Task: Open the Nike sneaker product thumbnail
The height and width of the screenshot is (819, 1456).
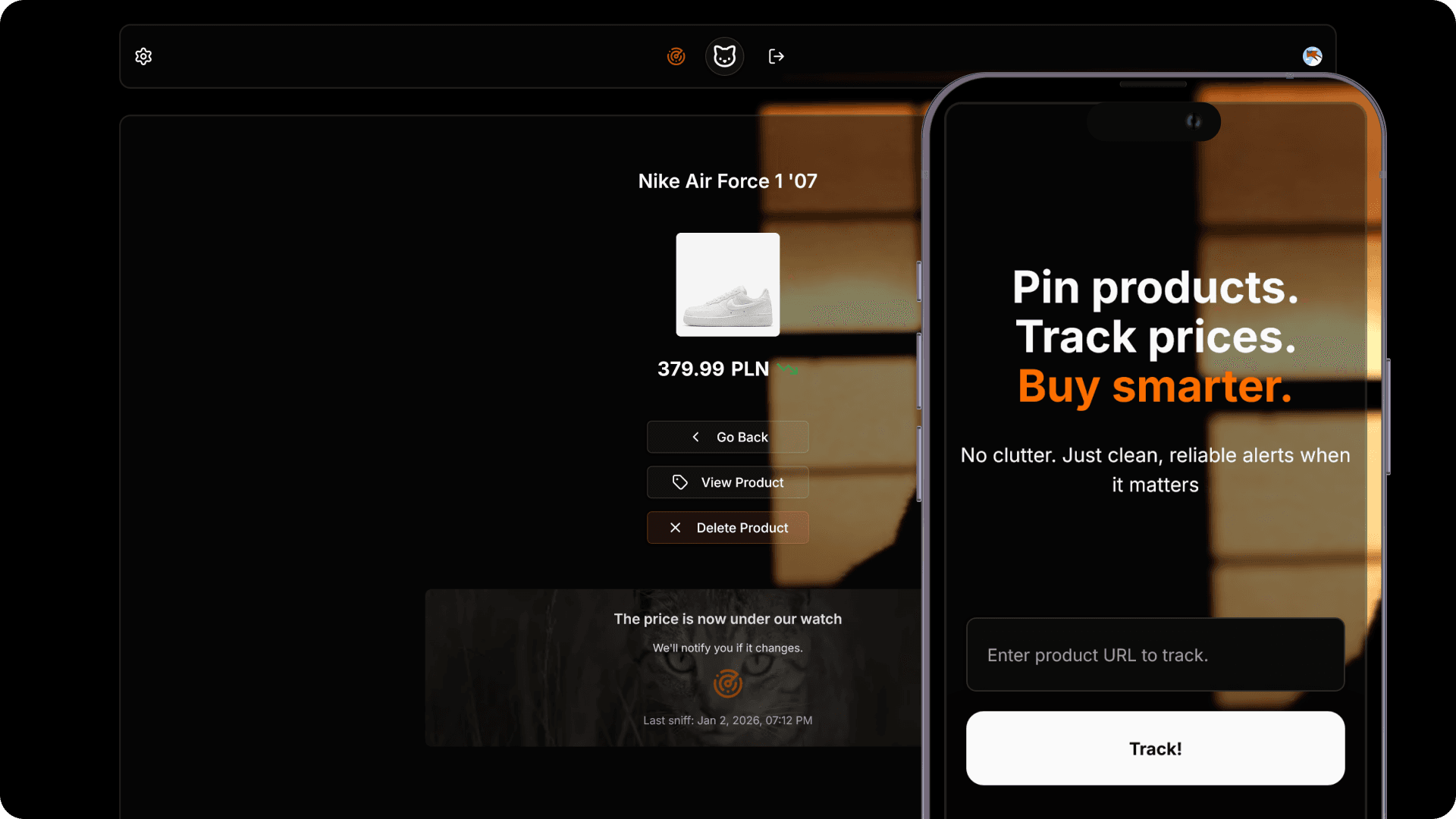Action: pos(728,284)
